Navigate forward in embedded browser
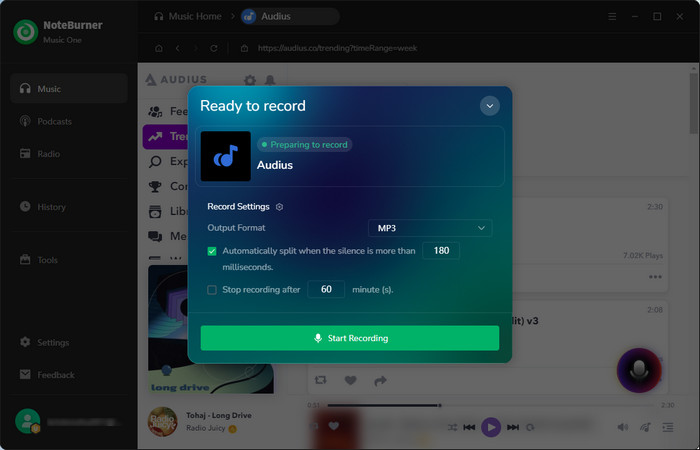The image size is (700, 450). point(196,48)
